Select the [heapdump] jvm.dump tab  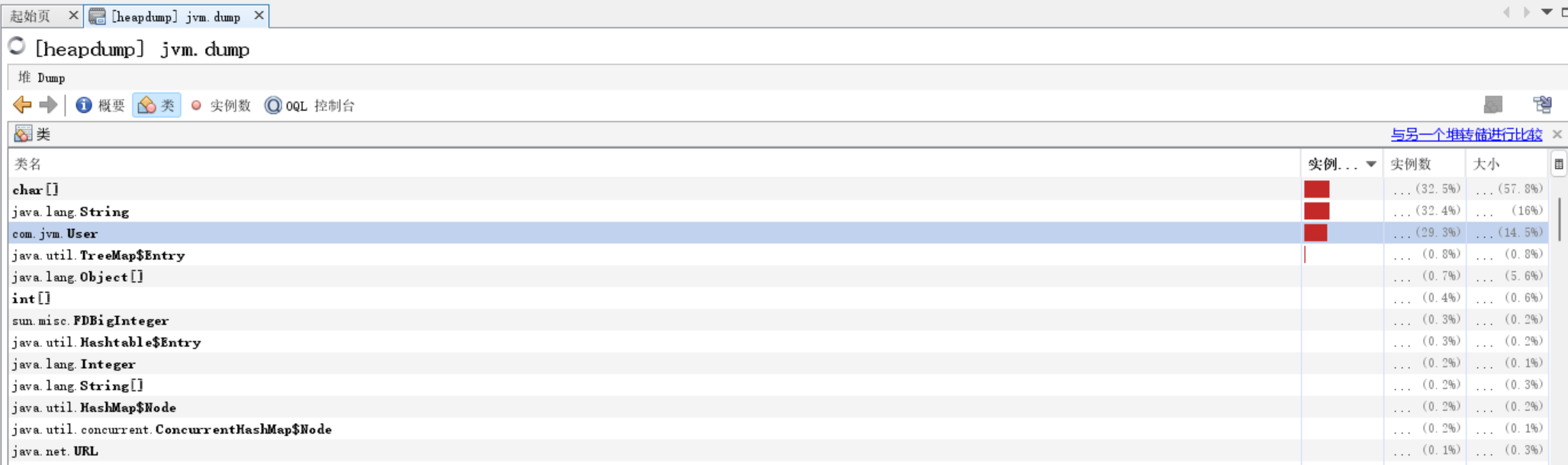coord(175,16)
